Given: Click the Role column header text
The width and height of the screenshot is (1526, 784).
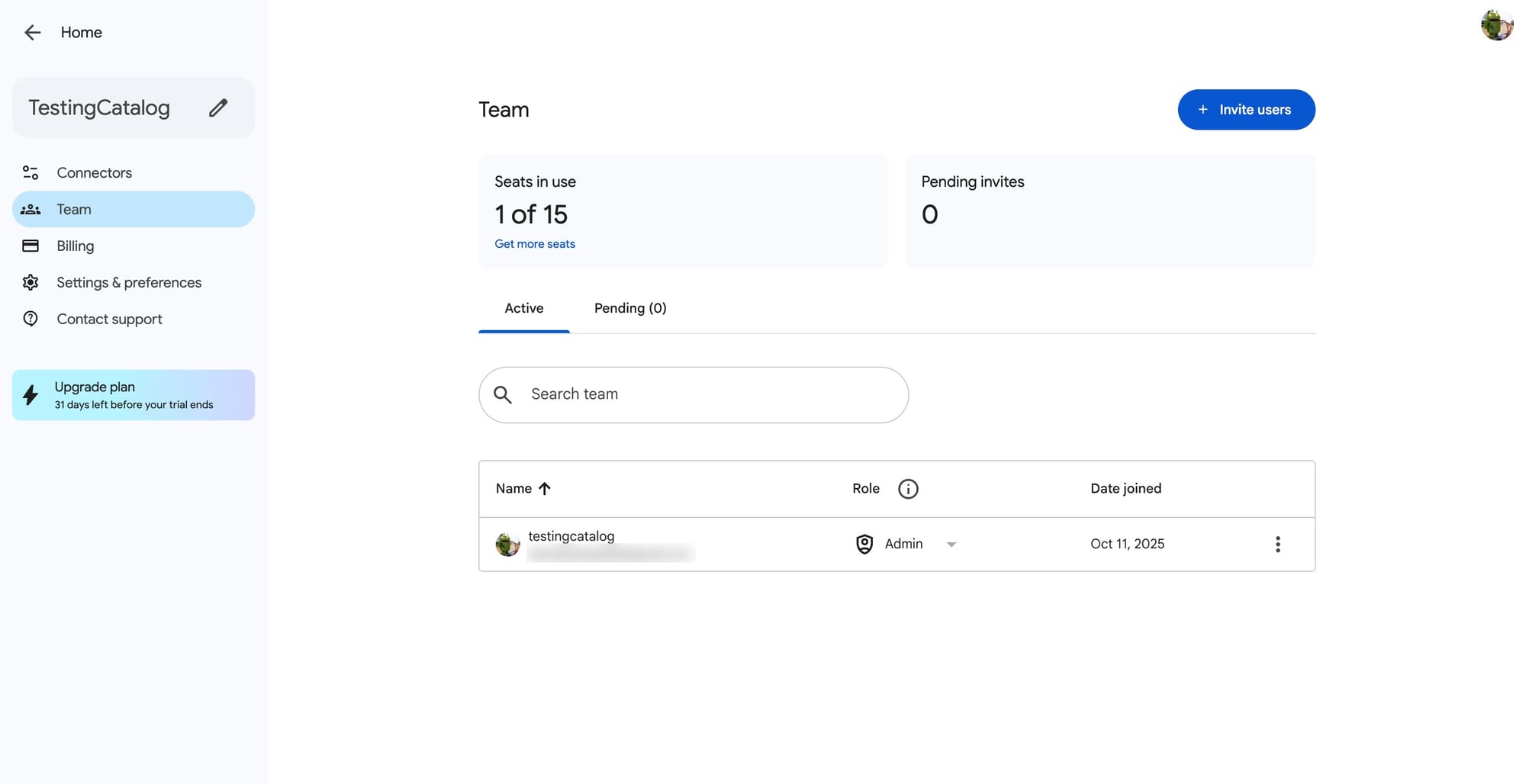Looking at the screenshot, I should (x=866, y=489).
